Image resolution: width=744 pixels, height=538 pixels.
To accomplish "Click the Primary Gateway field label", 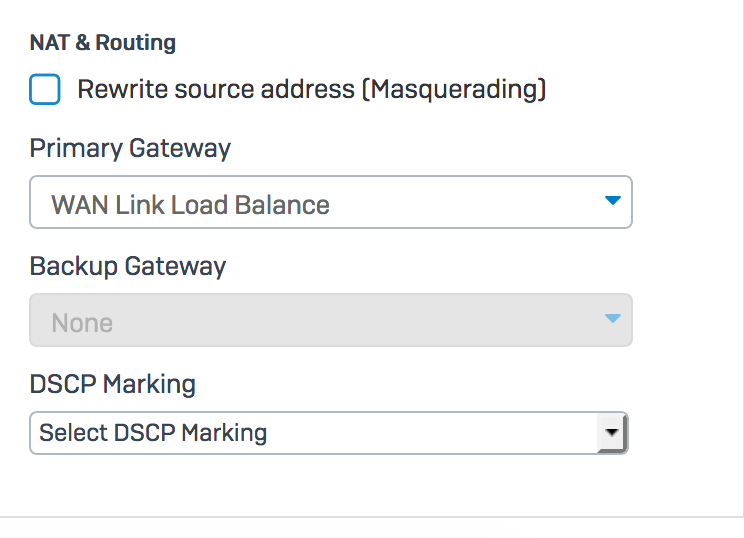I will click(130, 149).
